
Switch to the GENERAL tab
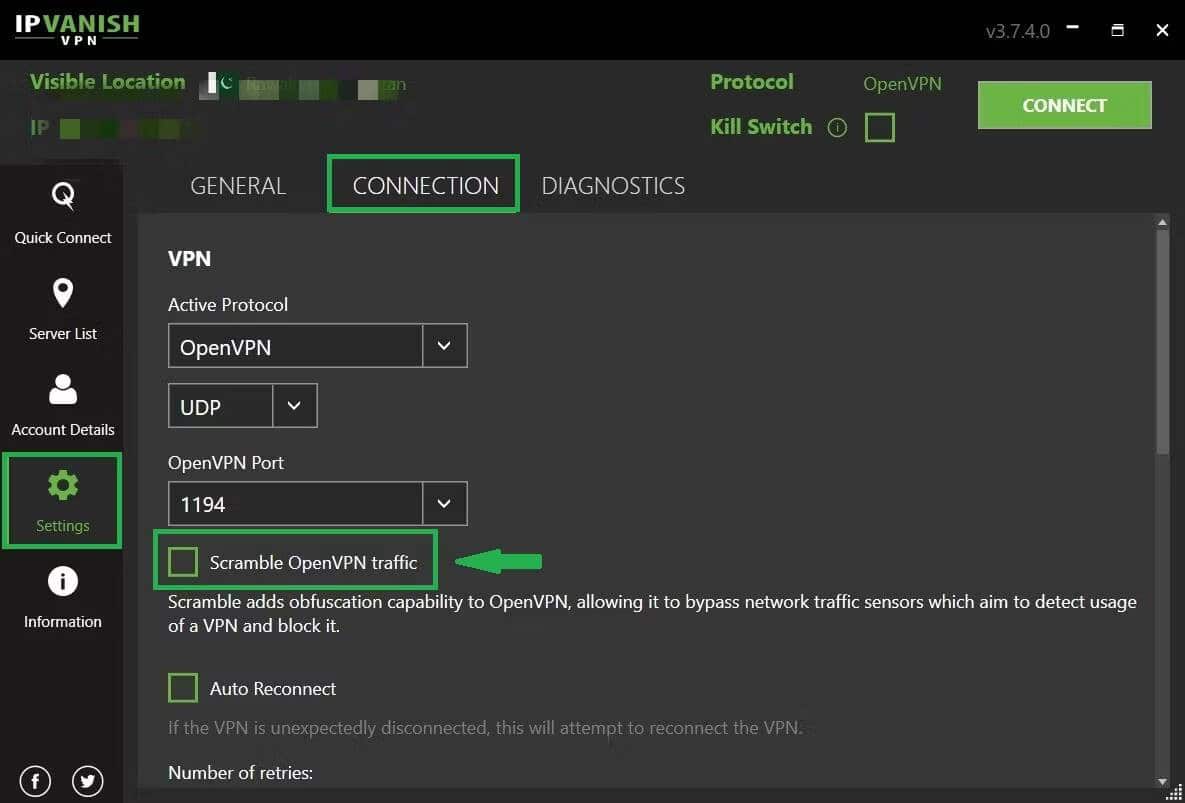click(237, 185)
